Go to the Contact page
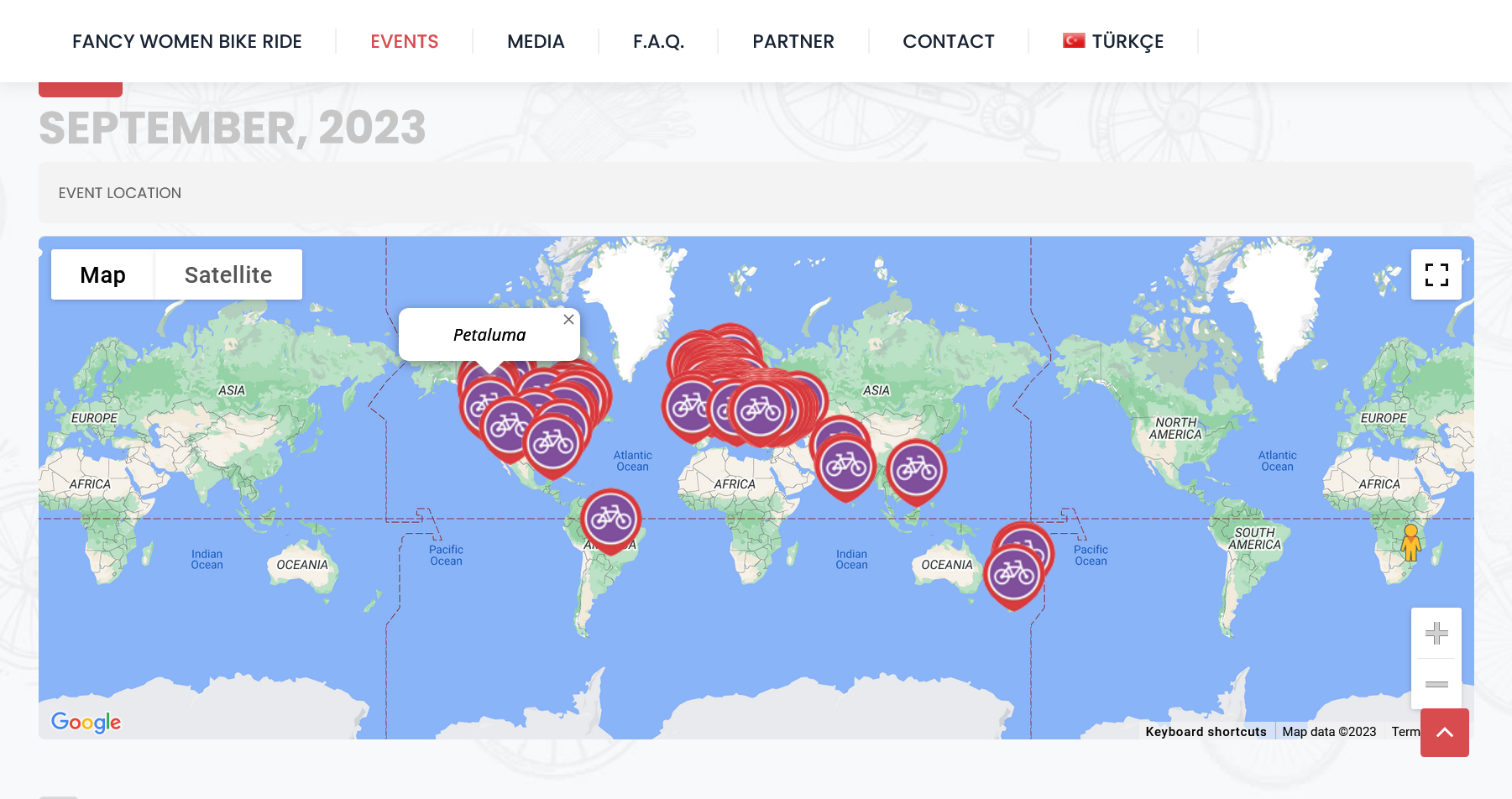 tap(948, 41)
